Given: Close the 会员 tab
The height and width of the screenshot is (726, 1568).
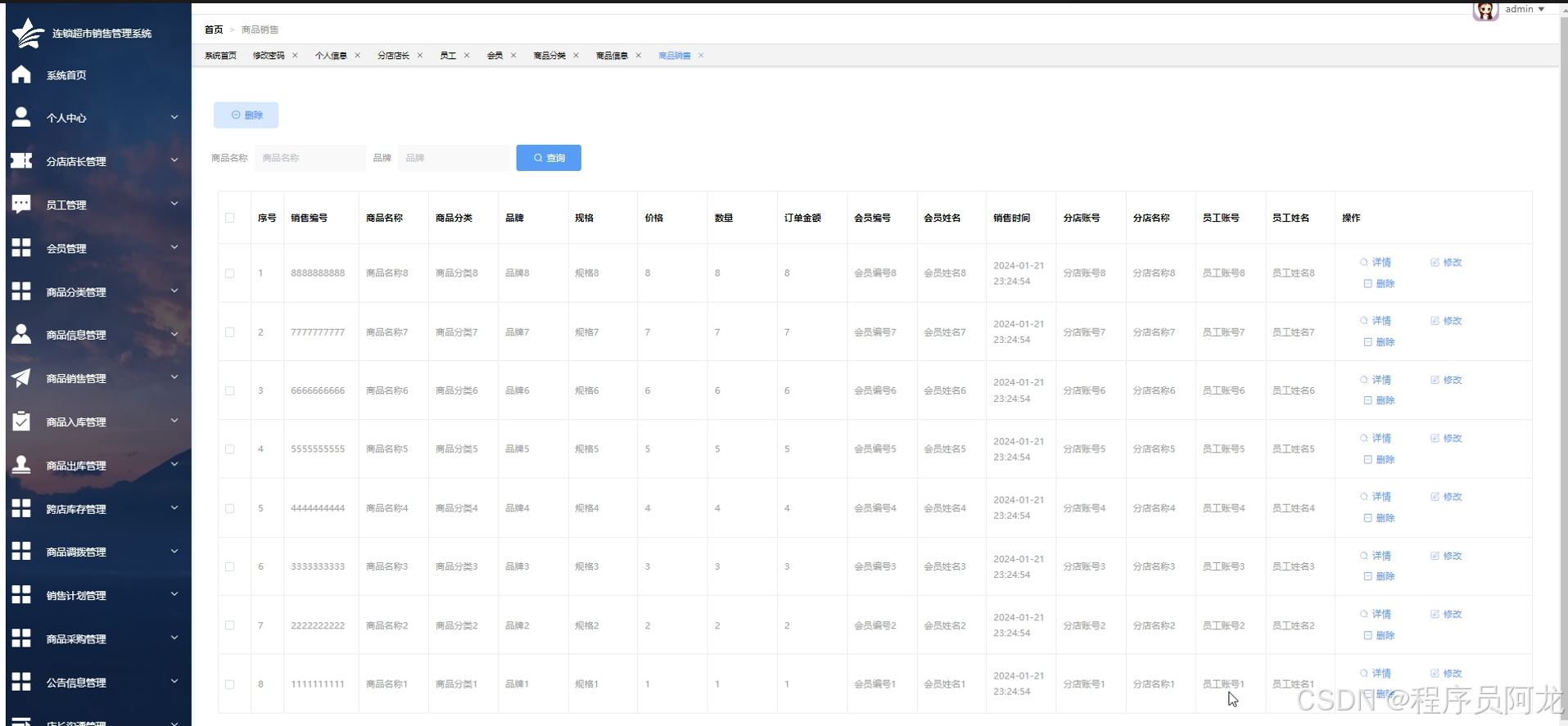Looking at the screenshot, I should [x=513, y=56].
